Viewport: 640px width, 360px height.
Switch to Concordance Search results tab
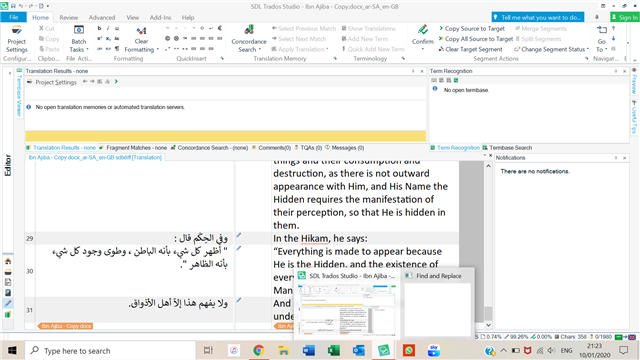[209, 148]
